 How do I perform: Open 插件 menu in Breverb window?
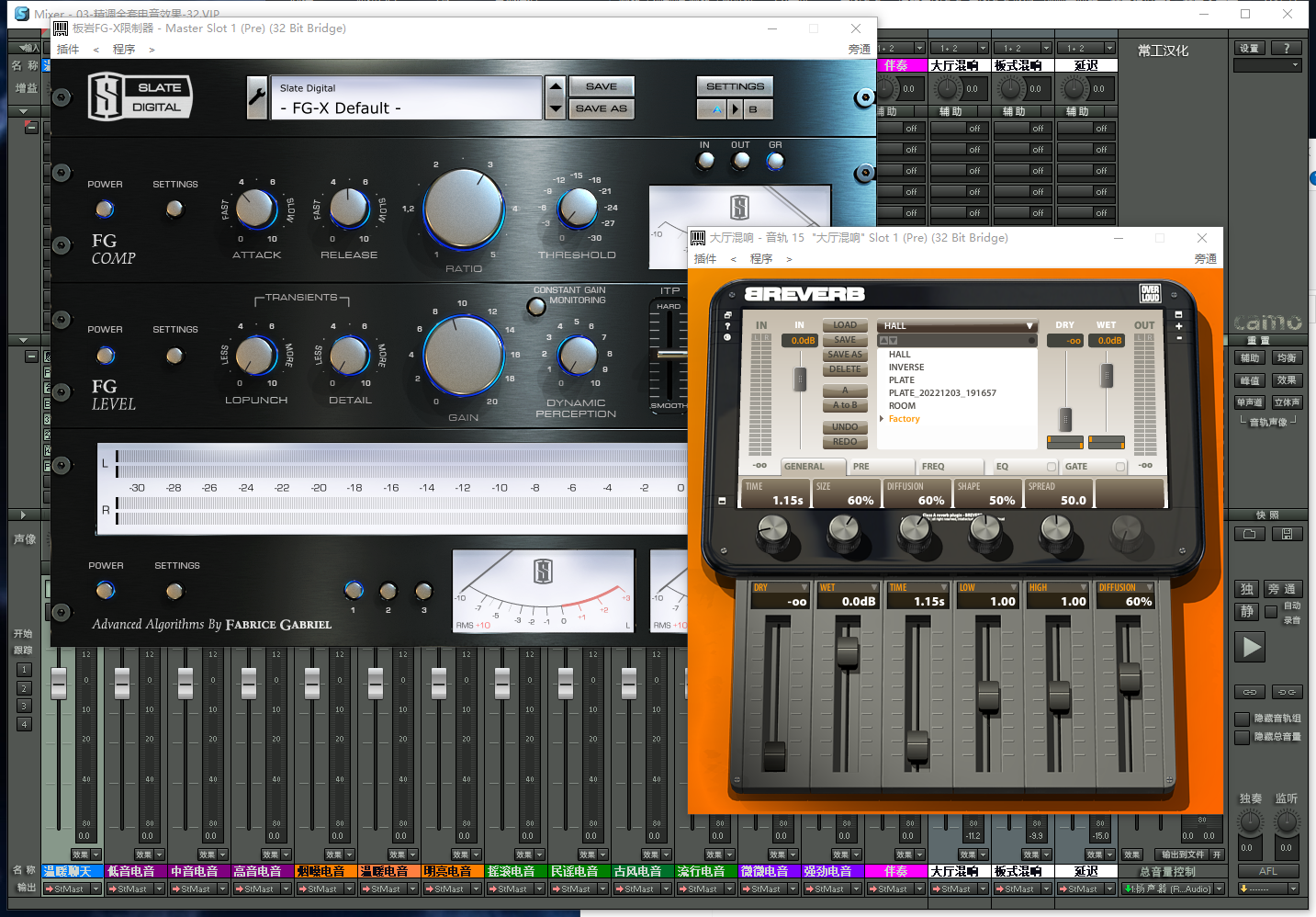705,259
